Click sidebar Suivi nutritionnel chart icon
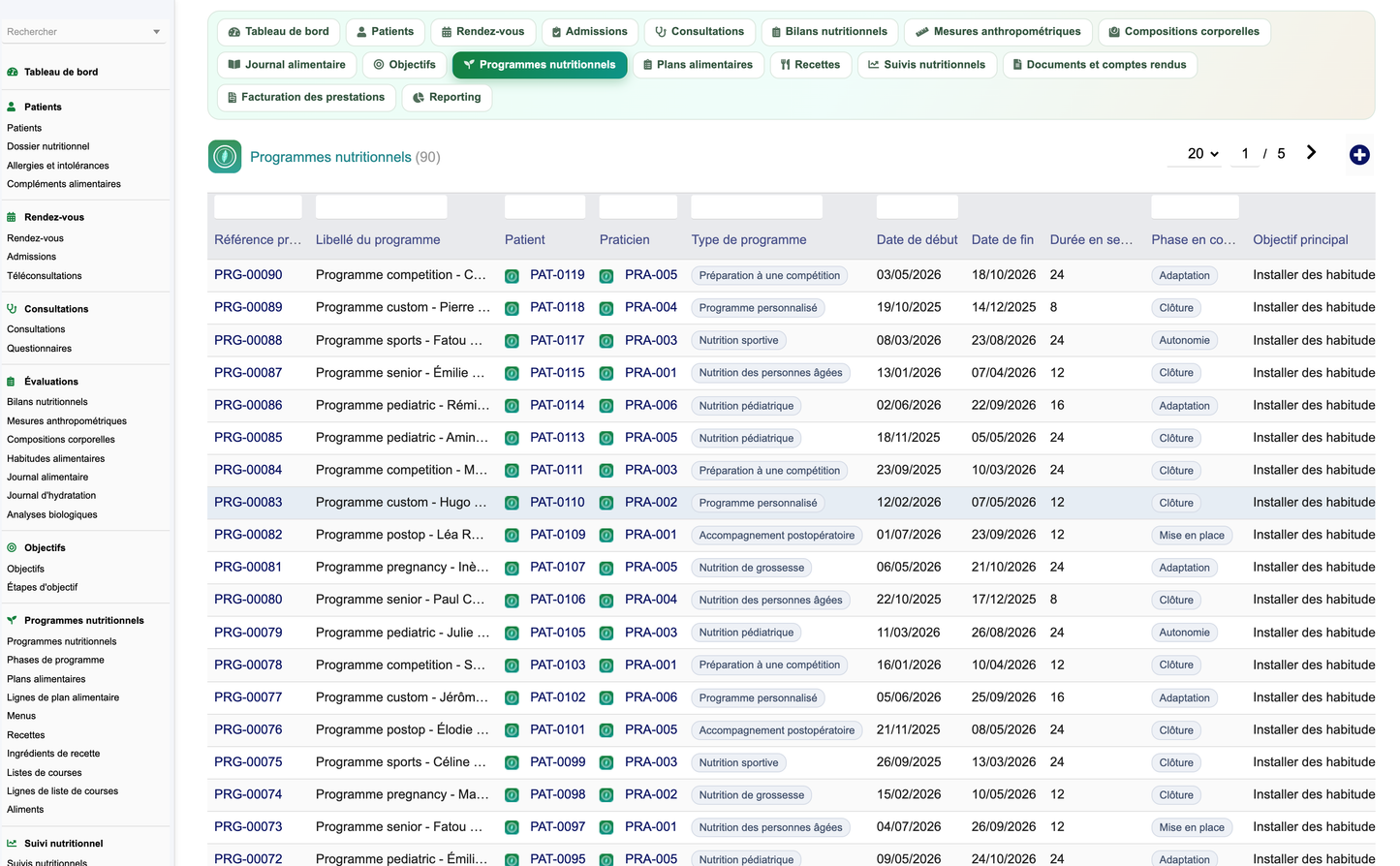 point(12,844)
